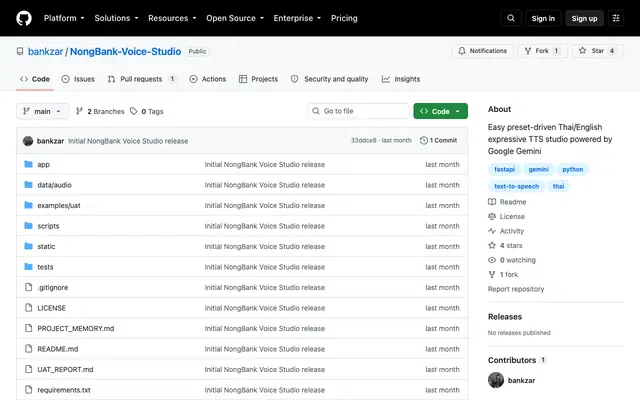
Task: Switch to Security and quality tab
Action: pos(329,79)
